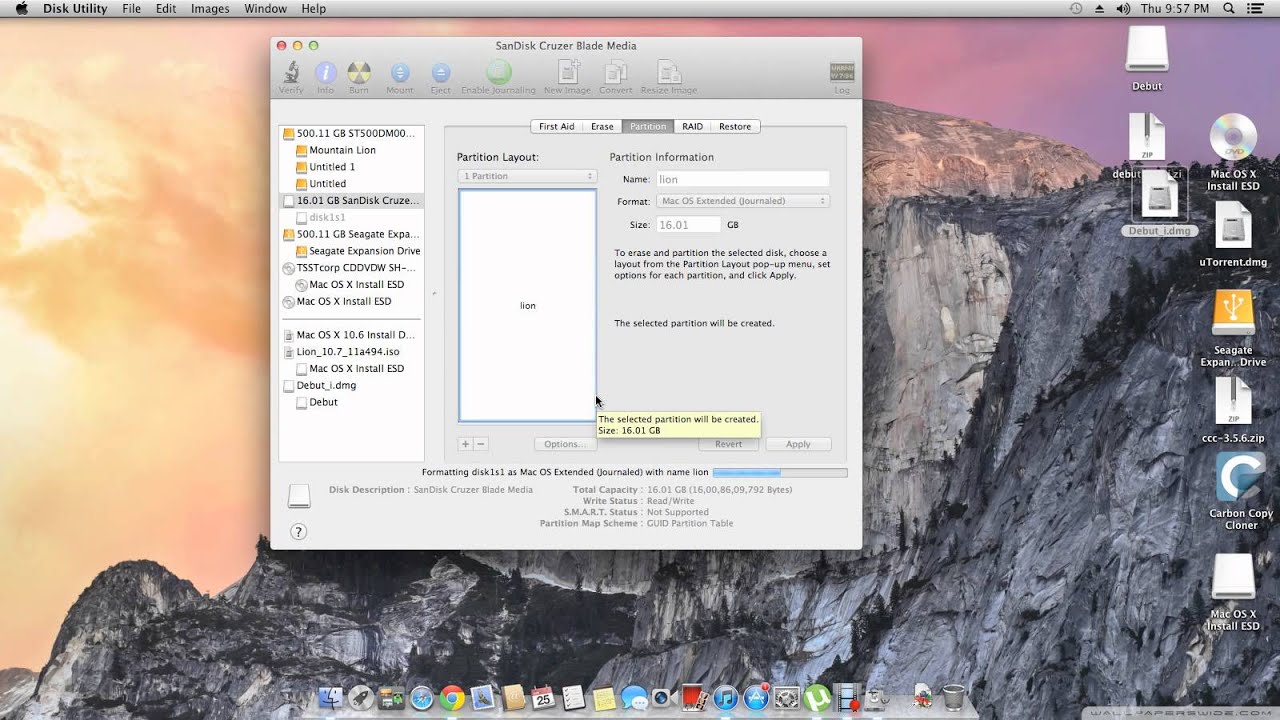Open Reminders checklist in the Dock
Screen dimensions: 1280x720
(x=573, y=697)
